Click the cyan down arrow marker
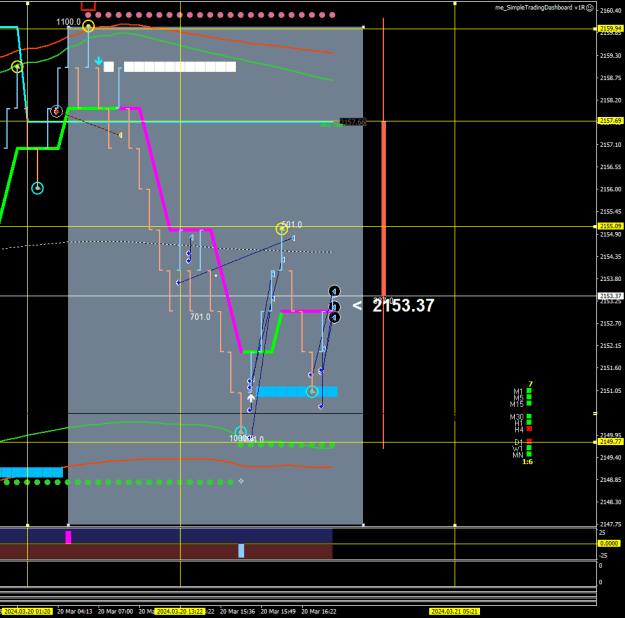Screen dimensions: 625x618 [x=98, y=61]
